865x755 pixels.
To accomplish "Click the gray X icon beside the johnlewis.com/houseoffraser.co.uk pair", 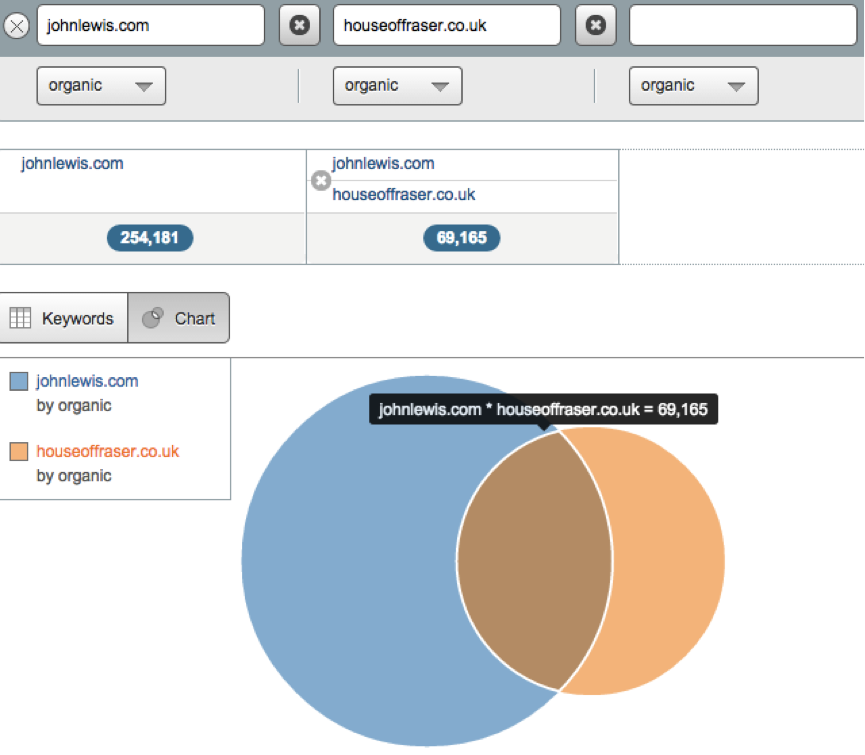I will pyautogui.click(x=321, y=180).
